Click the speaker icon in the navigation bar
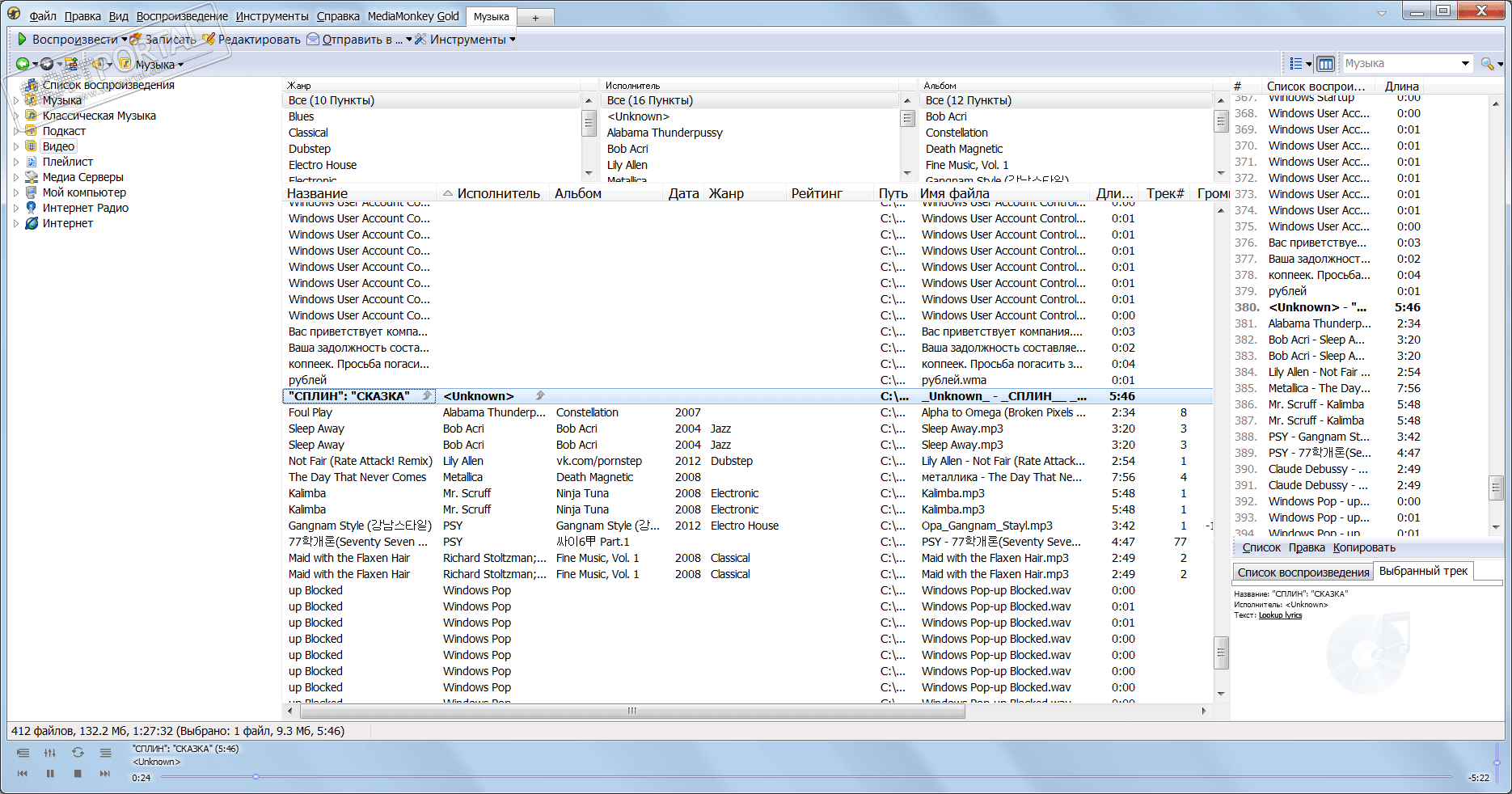The height and width of the screenshot is (794, 1512). coord(99,64)
